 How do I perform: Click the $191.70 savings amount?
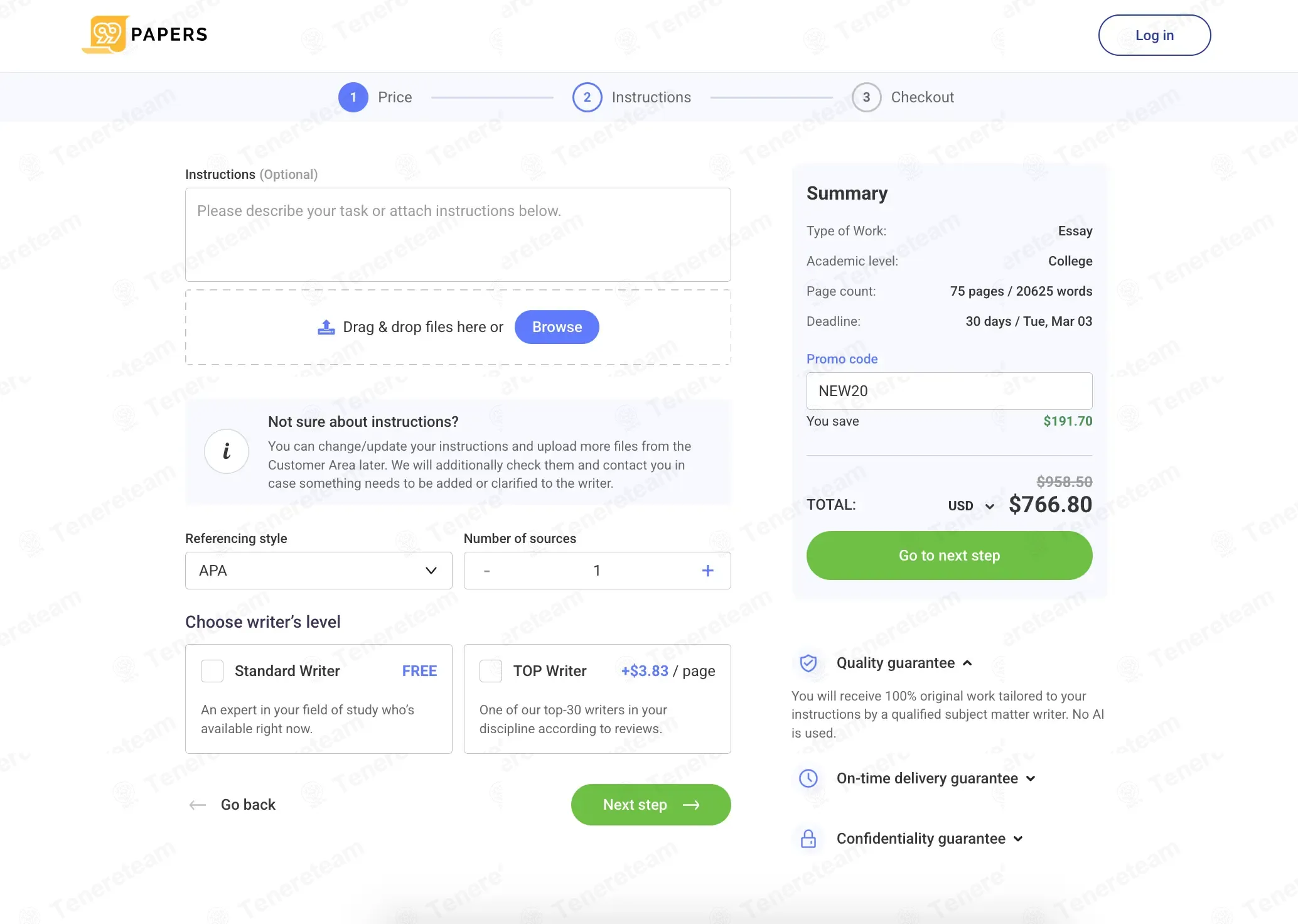(x=1068, y=421)
